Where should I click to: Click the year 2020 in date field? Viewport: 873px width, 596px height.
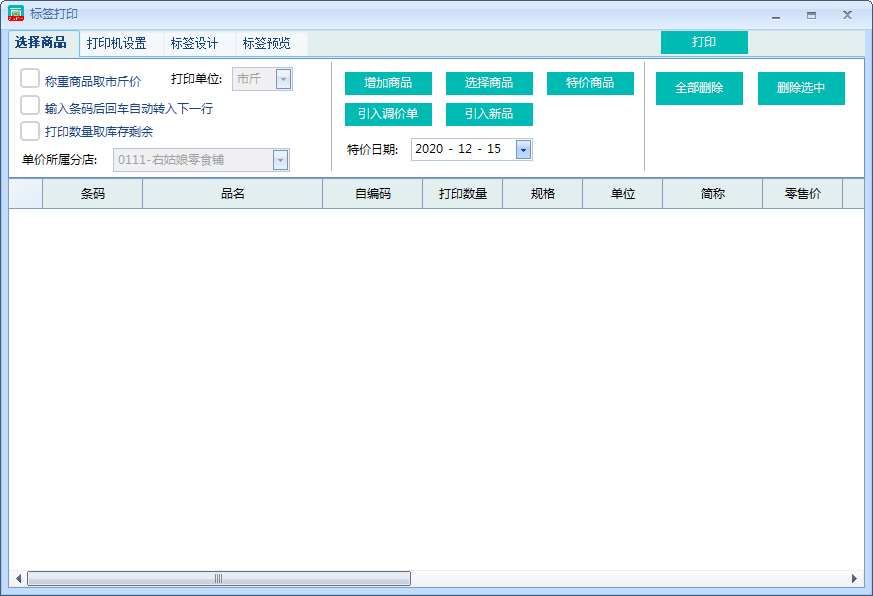tap(429, 149)
